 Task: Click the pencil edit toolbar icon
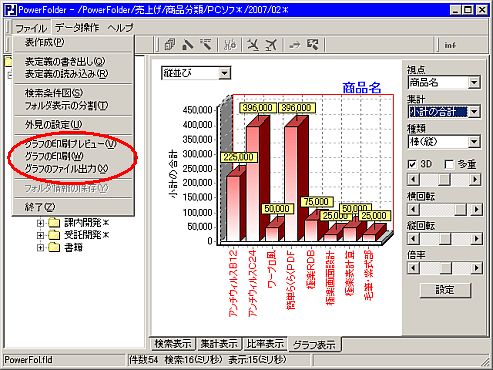(x=188, y=45)
